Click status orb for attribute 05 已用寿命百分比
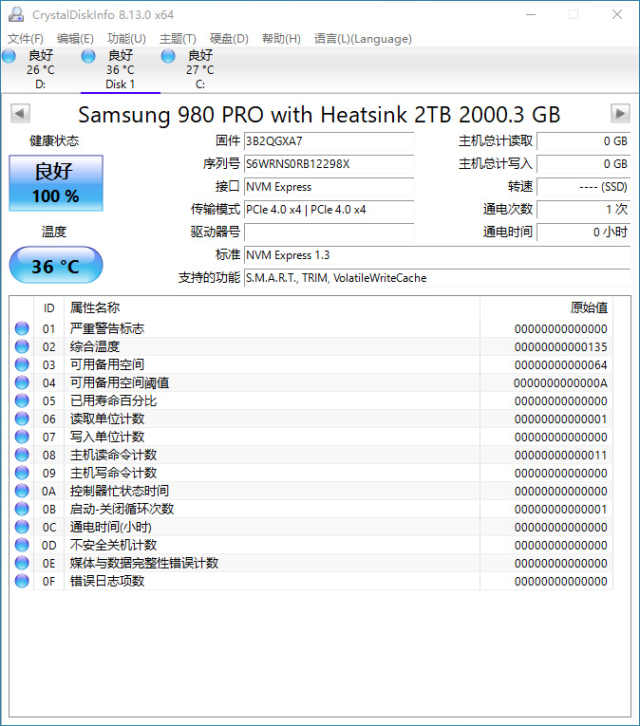This screenshot has height=726, width=640. [22, 401]
